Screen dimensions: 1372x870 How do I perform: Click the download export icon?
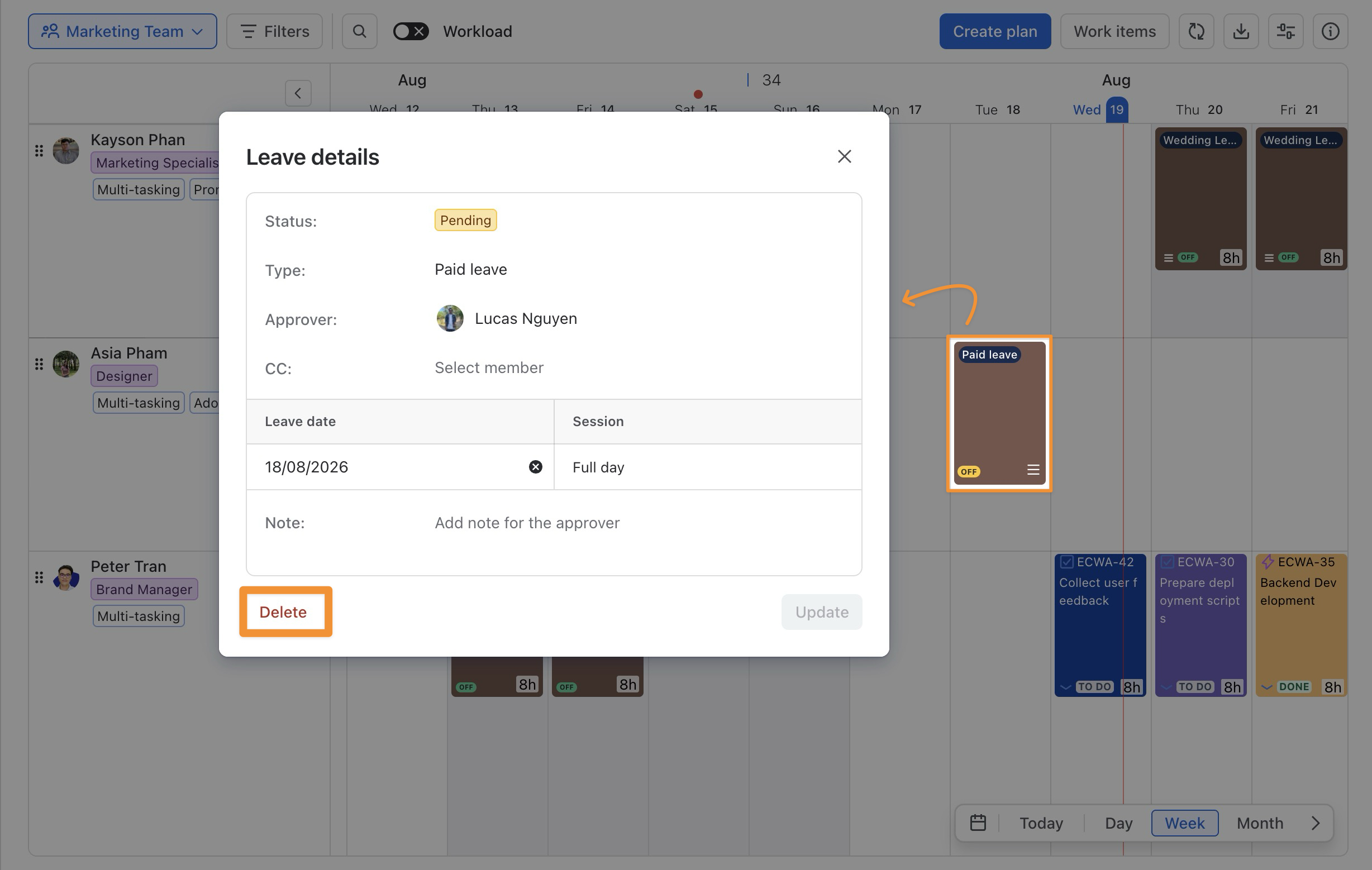(x=1240, y=31)
